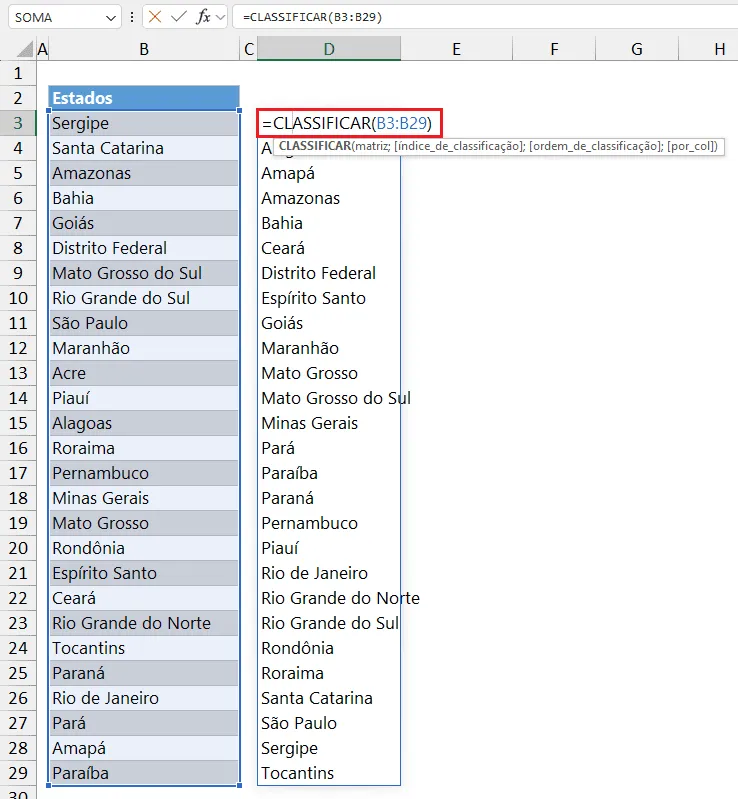738x799 pixels.
Task: Select column A header
Action: click(x=43, y=49)
